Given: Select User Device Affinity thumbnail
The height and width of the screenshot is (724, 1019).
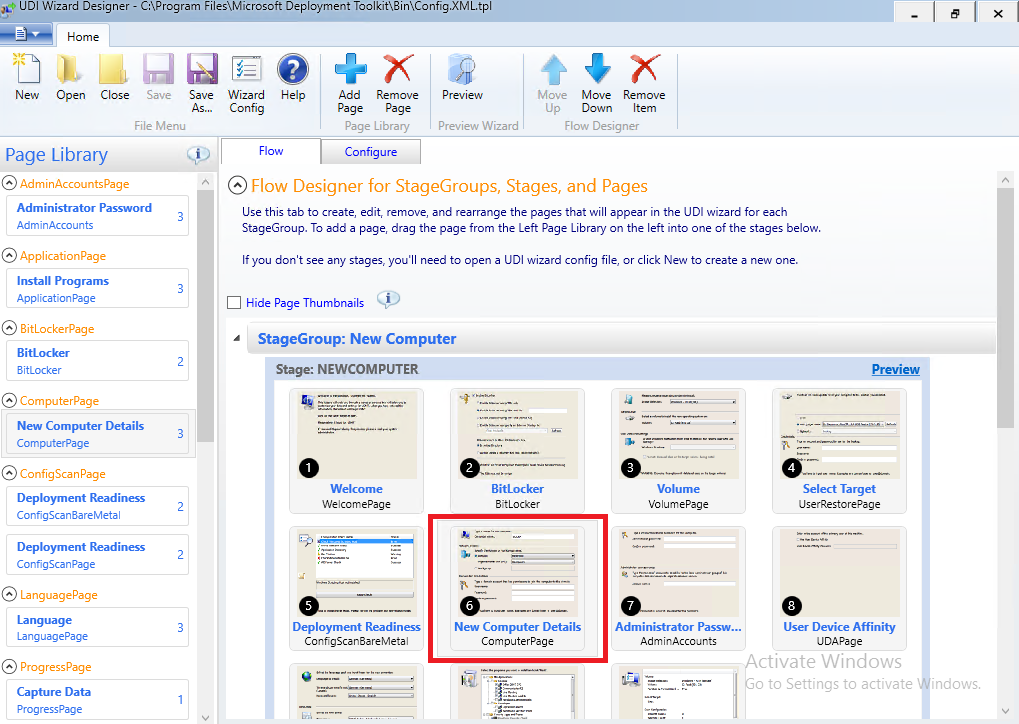Looking at the screenshot, I should [839, 588].
